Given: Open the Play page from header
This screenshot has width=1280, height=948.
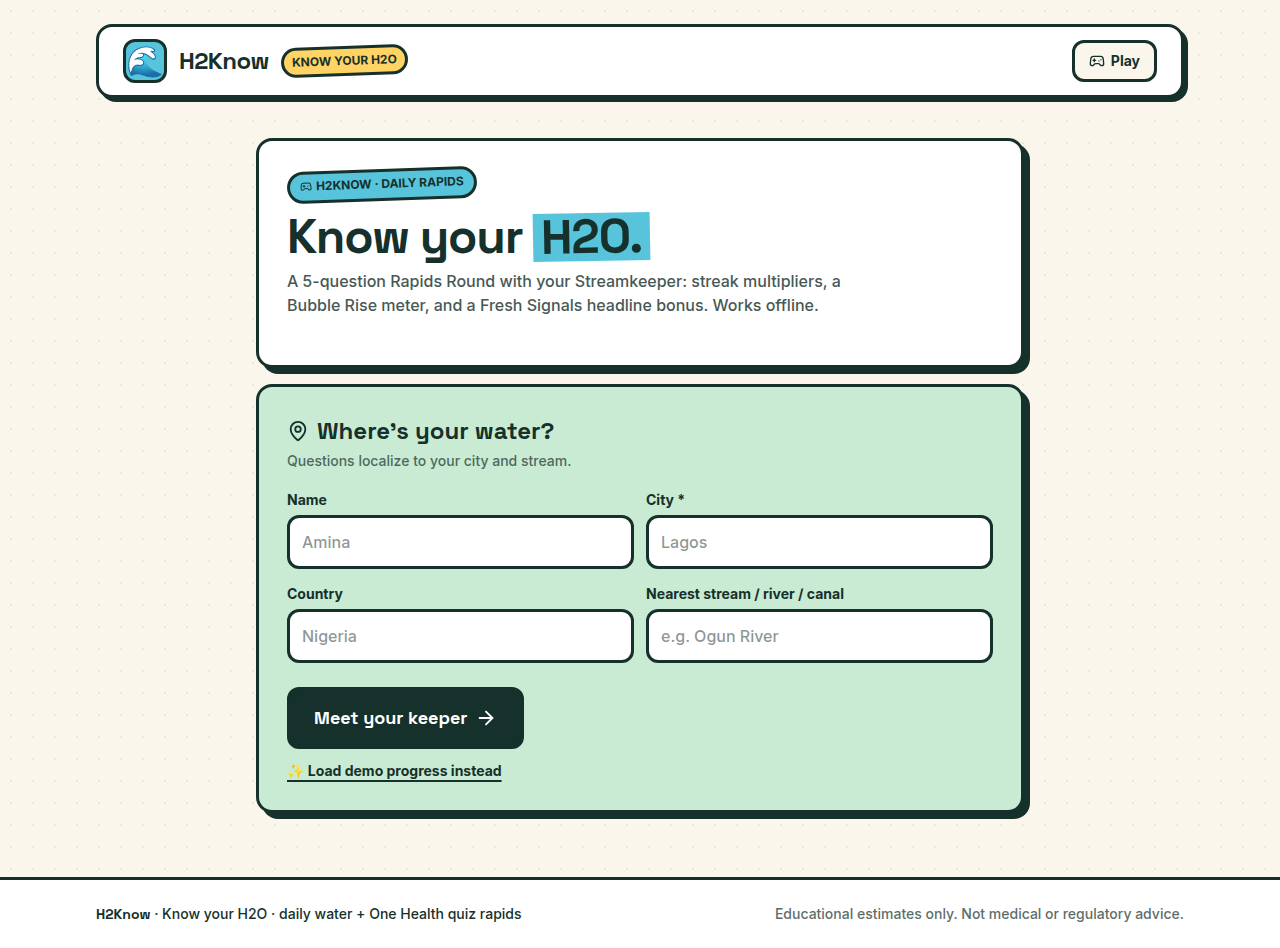Looking at the screenshot, I should tap(1114, 61).
